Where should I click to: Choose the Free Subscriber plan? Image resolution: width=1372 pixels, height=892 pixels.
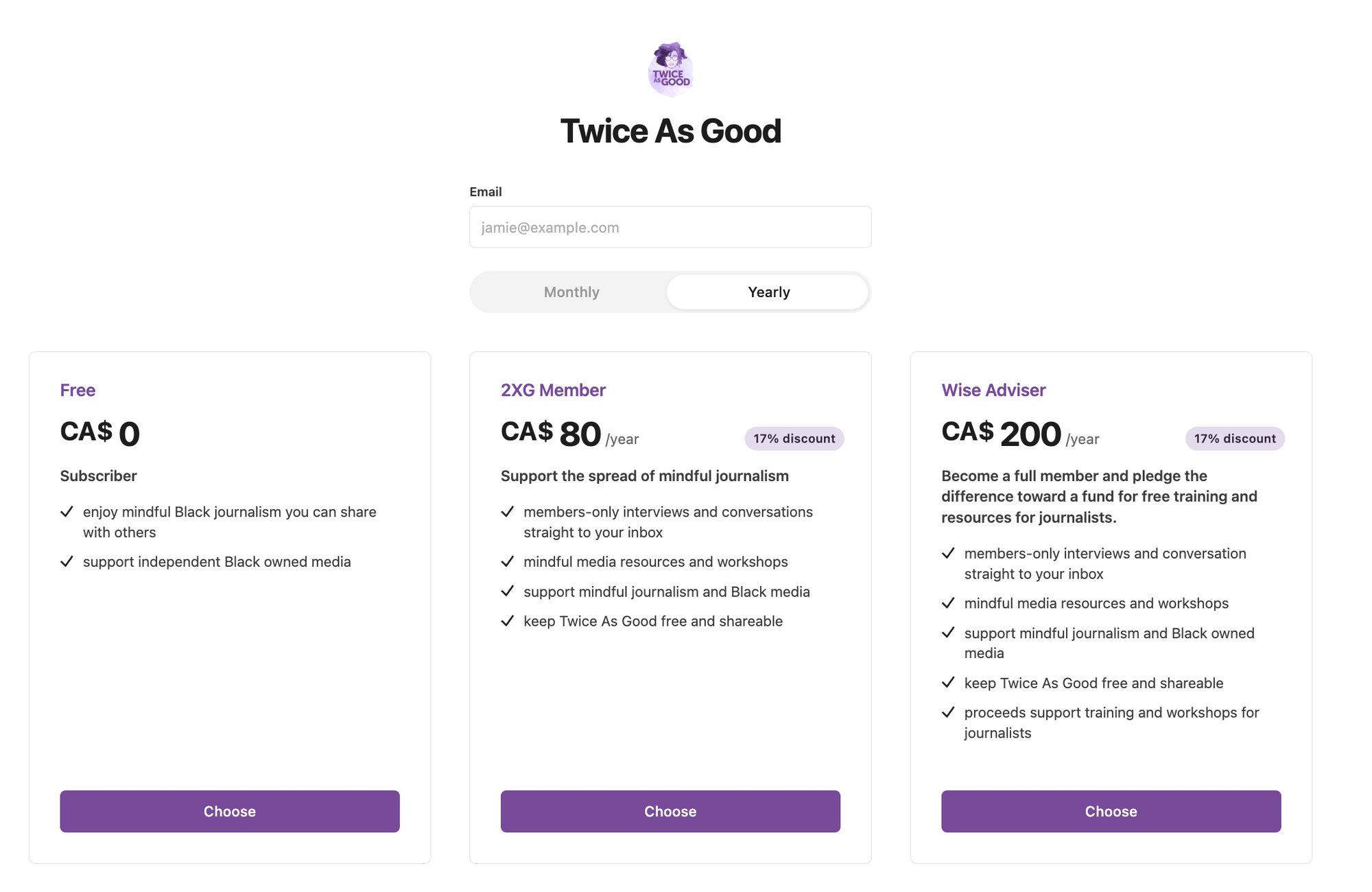230,811
